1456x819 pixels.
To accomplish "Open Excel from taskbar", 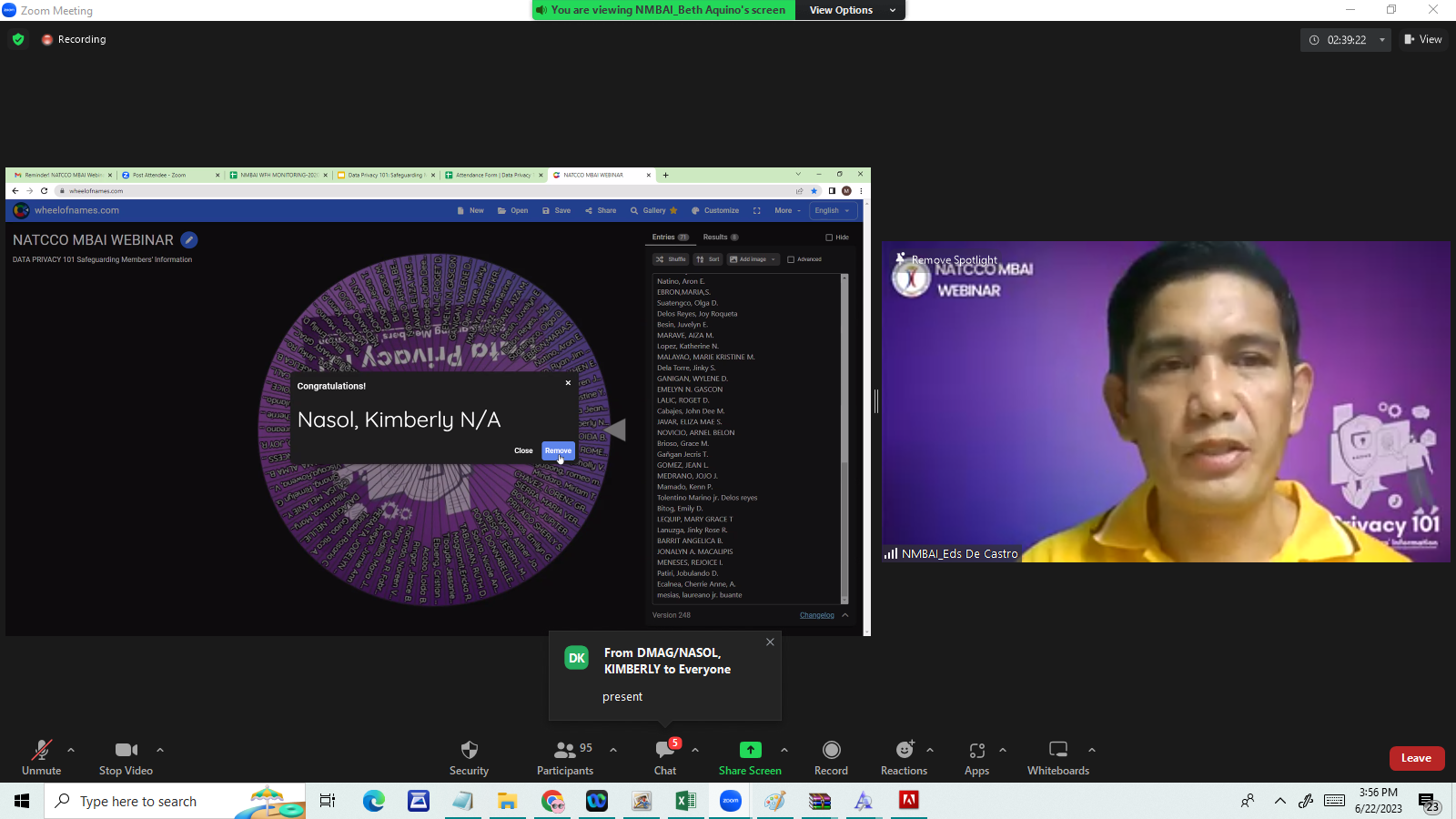I will click(685, 801).
